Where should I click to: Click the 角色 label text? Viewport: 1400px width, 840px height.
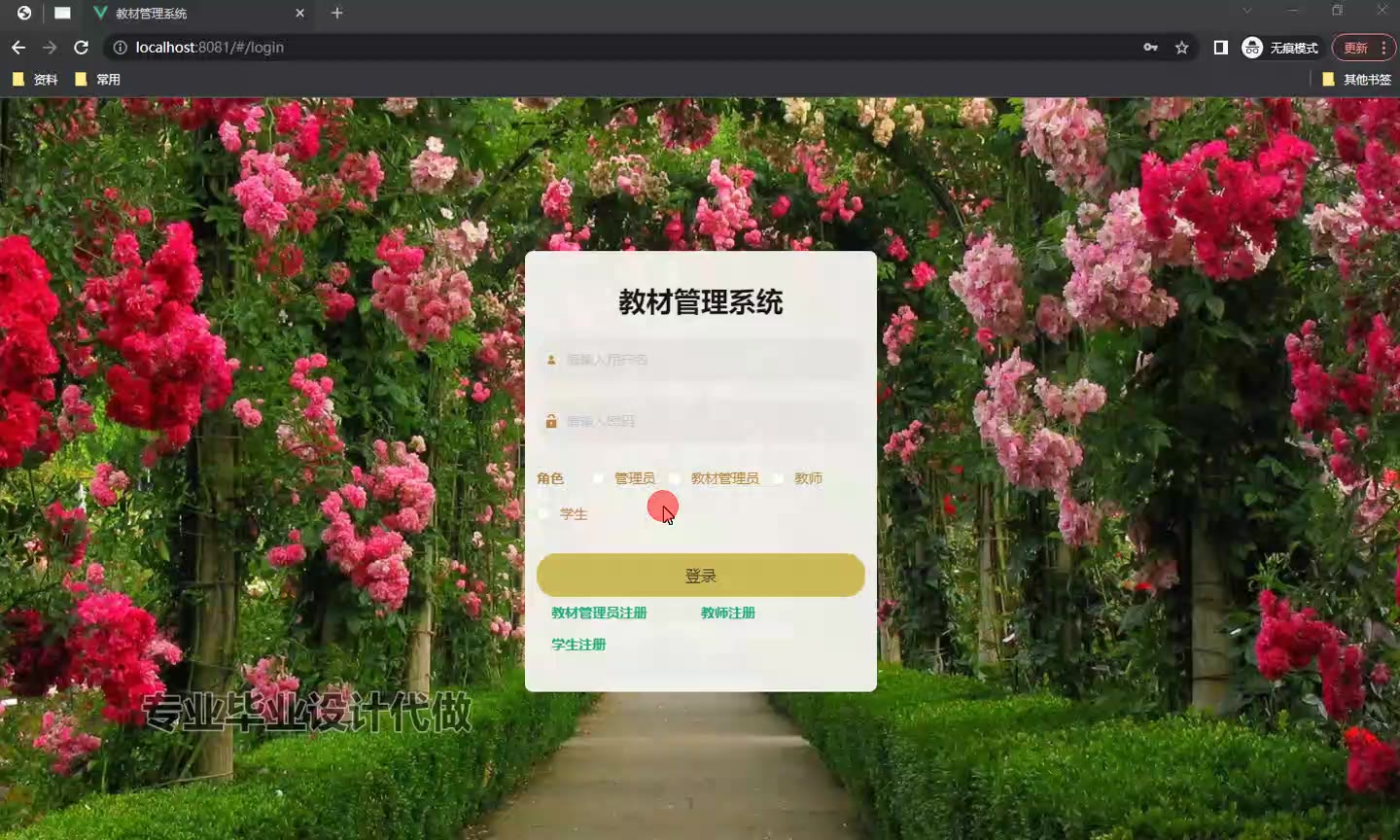tap(550, 478)
